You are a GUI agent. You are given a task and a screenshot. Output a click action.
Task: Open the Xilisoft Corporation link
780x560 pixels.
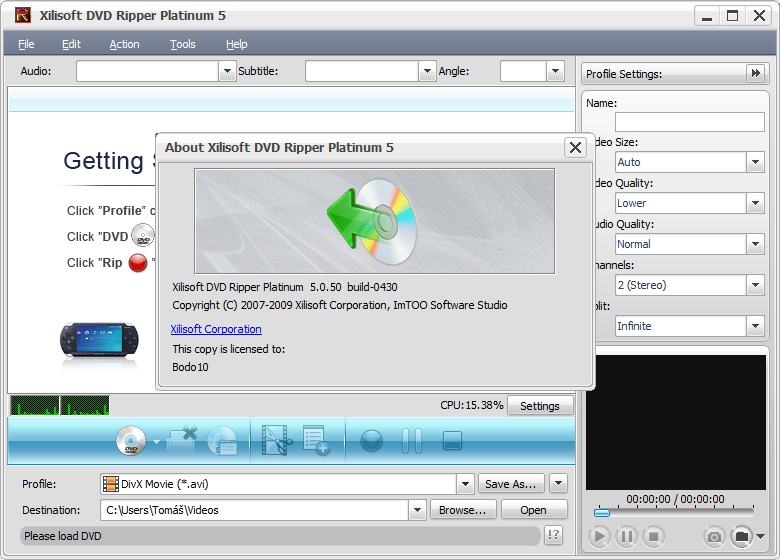pyautogui.click(x=216, y=329)
